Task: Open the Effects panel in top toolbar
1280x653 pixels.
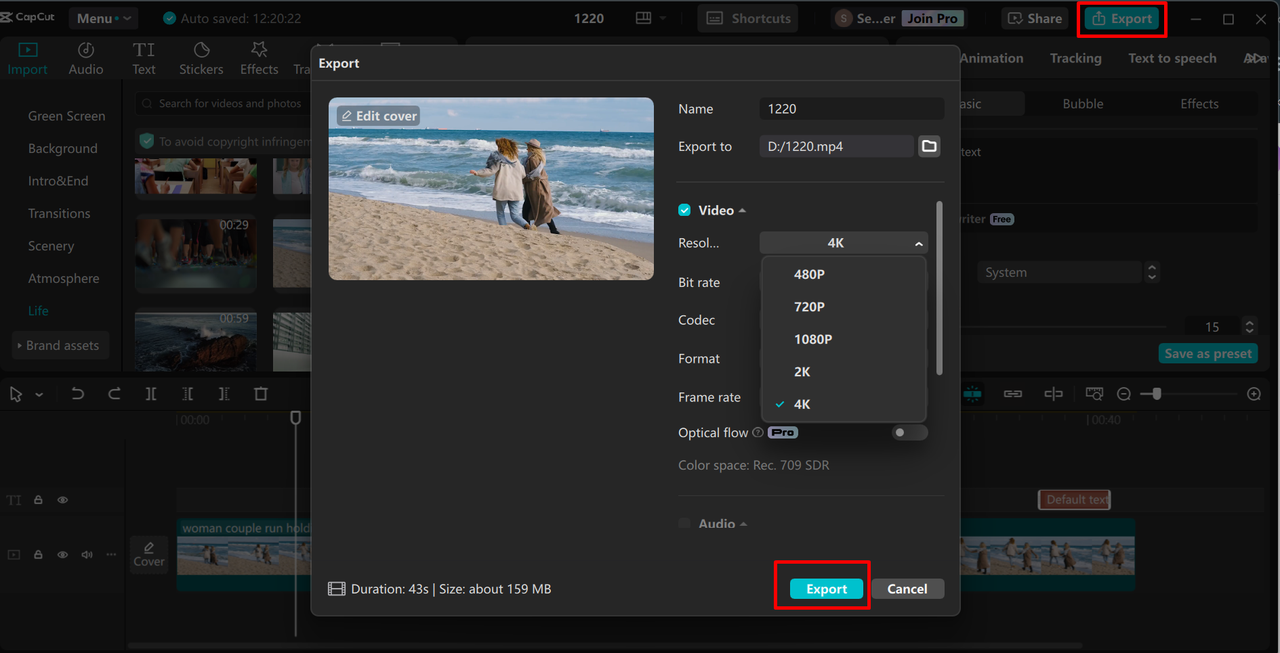Action: click(259, 58)
